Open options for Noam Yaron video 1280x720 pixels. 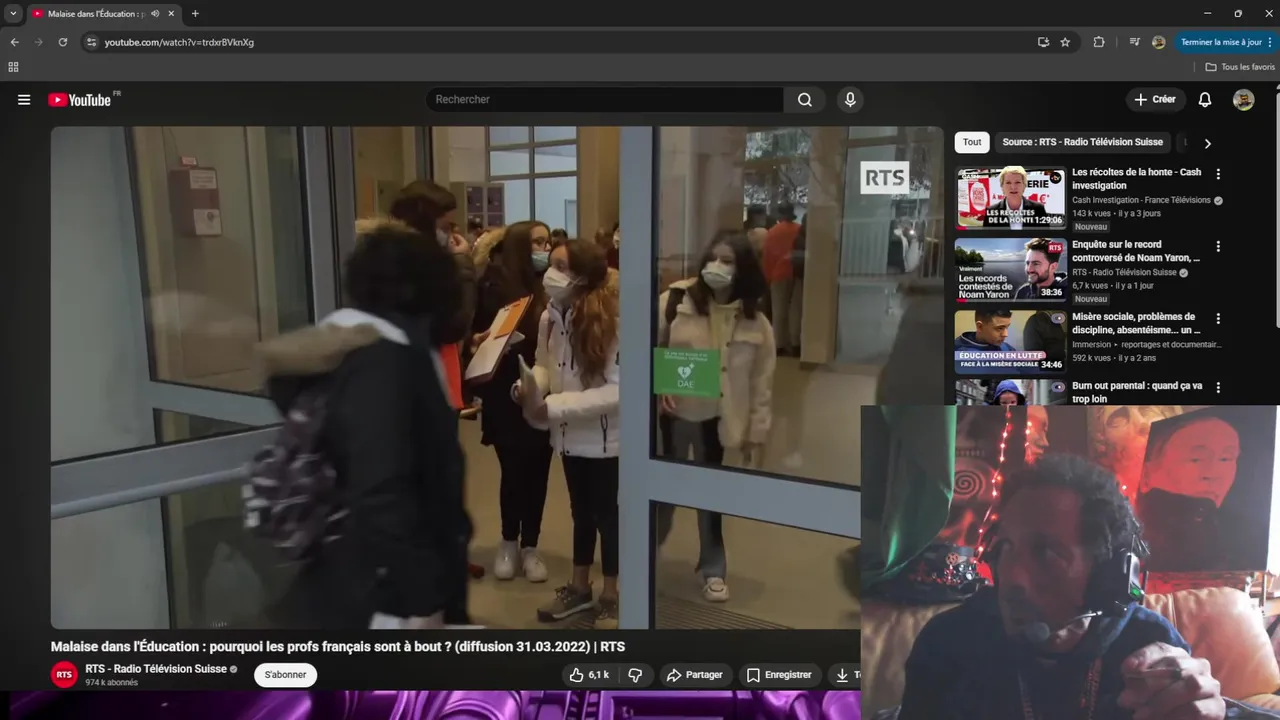(1218, 246)
